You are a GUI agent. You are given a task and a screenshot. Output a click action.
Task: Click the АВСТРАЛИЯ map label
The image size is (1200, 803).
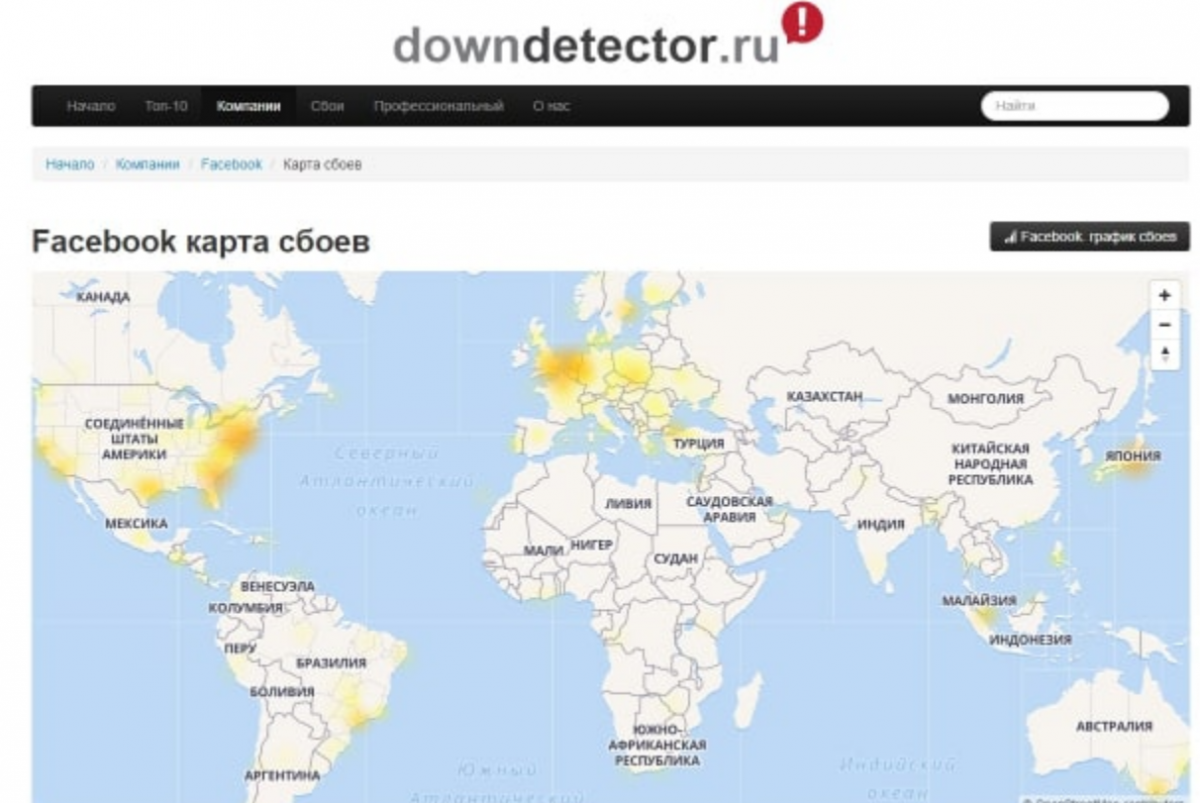(x=1114, y=726)
